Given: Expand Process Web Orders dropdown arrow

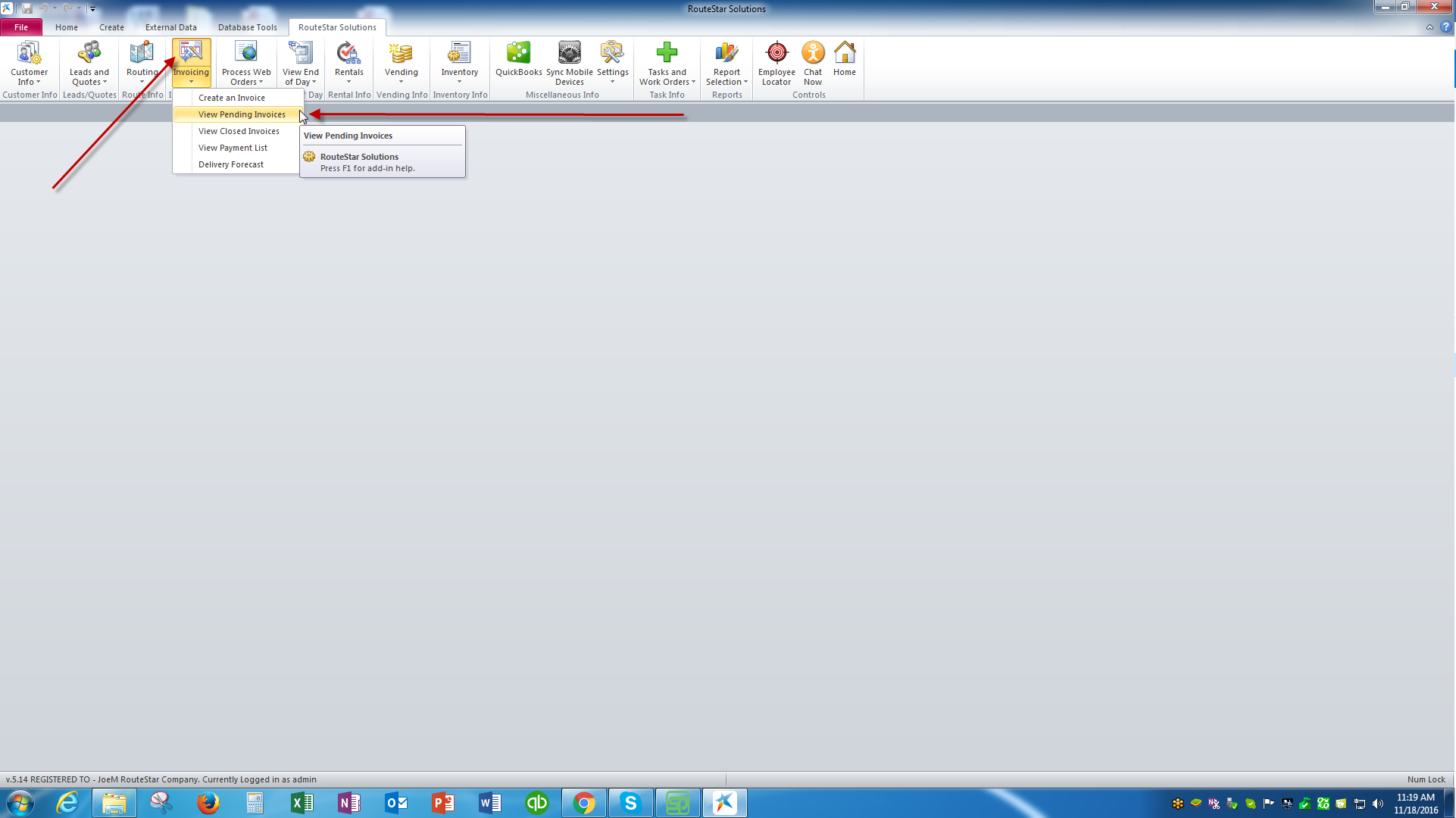Looking at the screenshot, I should [261, 82].
